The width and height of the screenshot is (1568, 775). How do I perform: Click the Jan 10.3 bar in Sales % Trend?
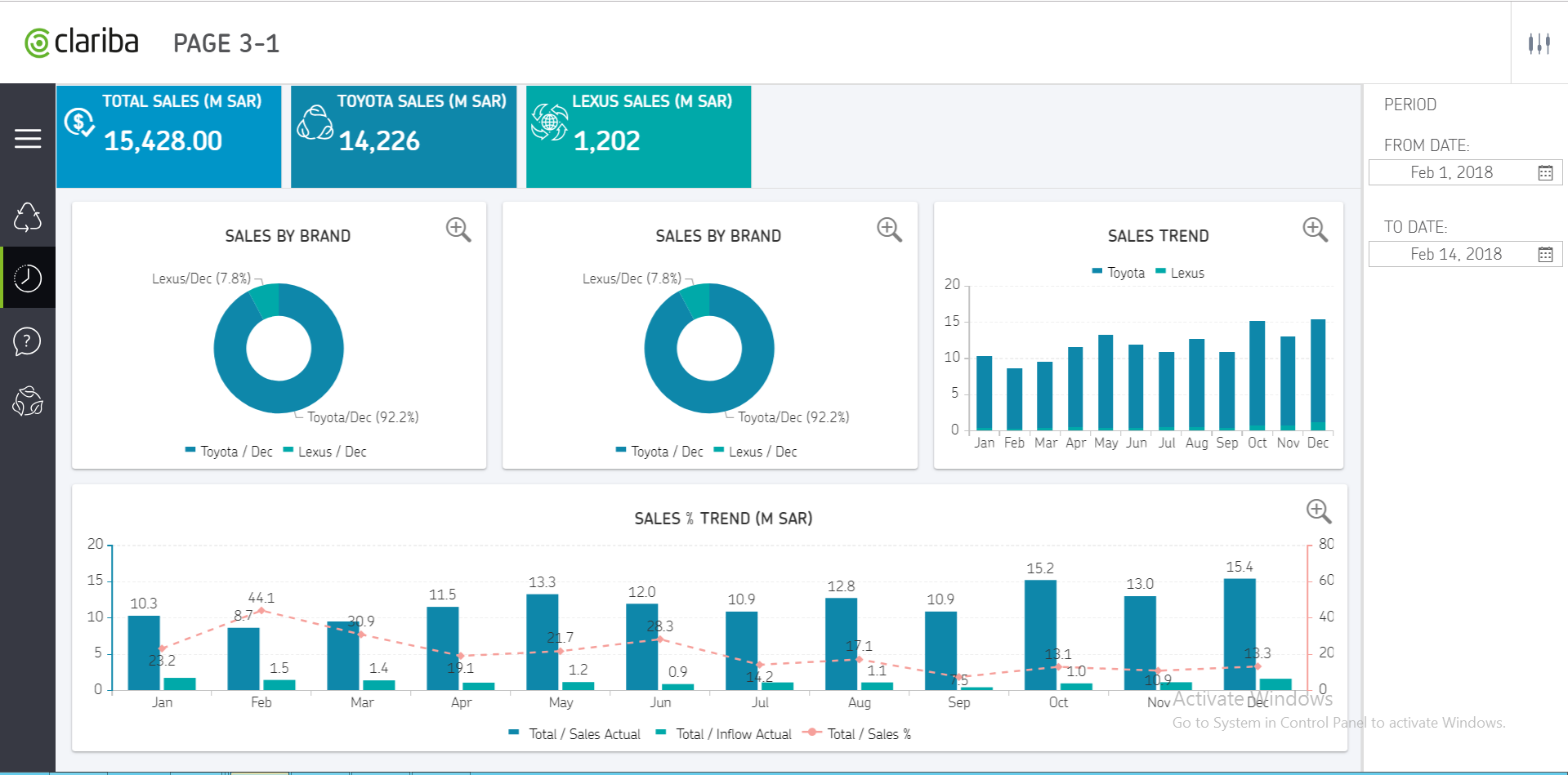pyautogui.click(x=144, y=653)
